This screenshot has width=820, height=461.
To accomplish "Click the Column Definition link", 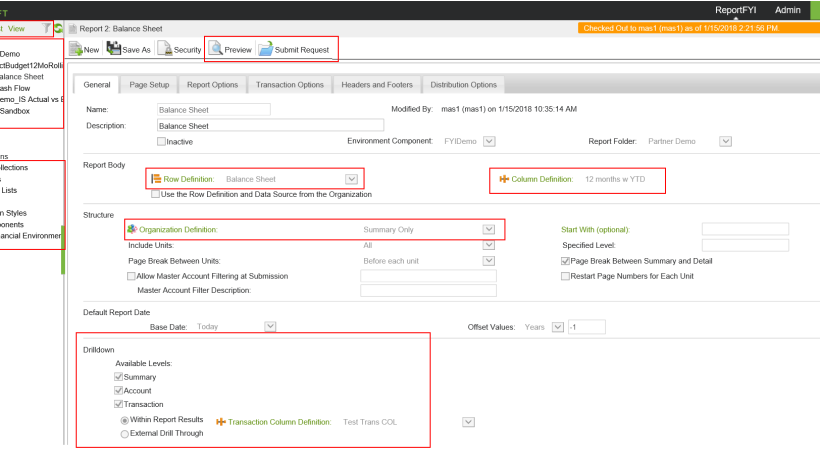I will pyautogui.click(x=542, y=179).
